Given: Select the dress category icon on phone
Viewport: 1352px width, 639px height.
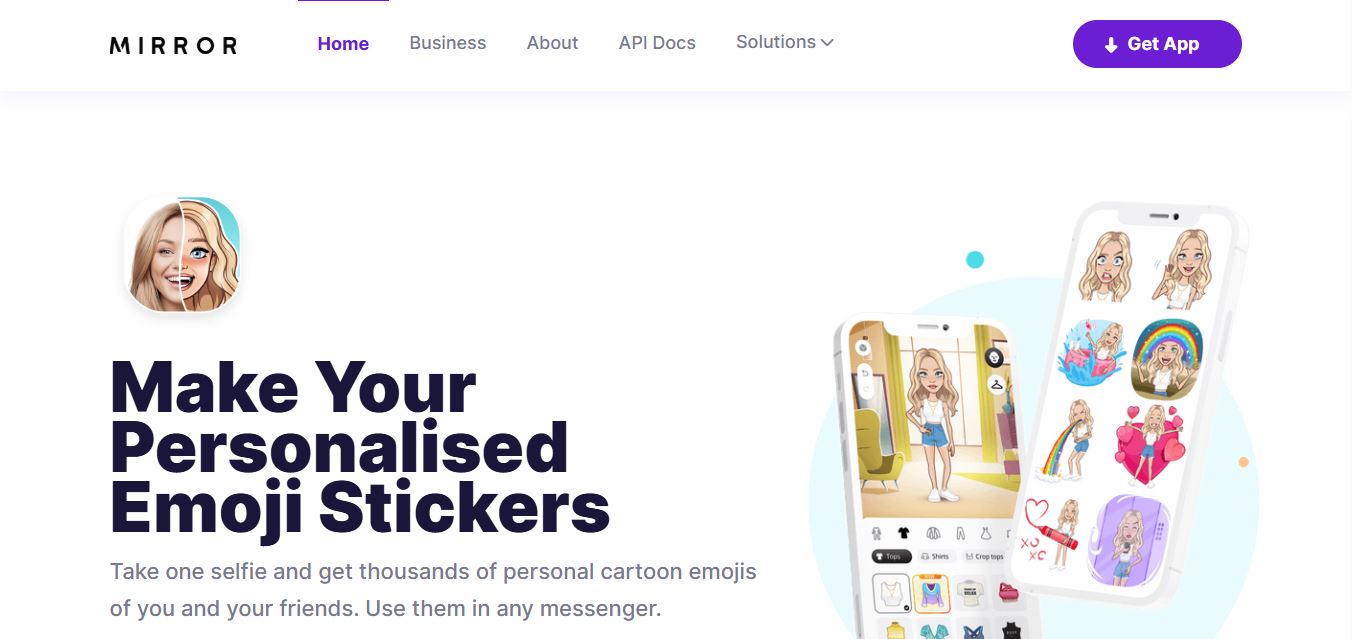Looking at the screenshot, I should [x=986, y=533].
